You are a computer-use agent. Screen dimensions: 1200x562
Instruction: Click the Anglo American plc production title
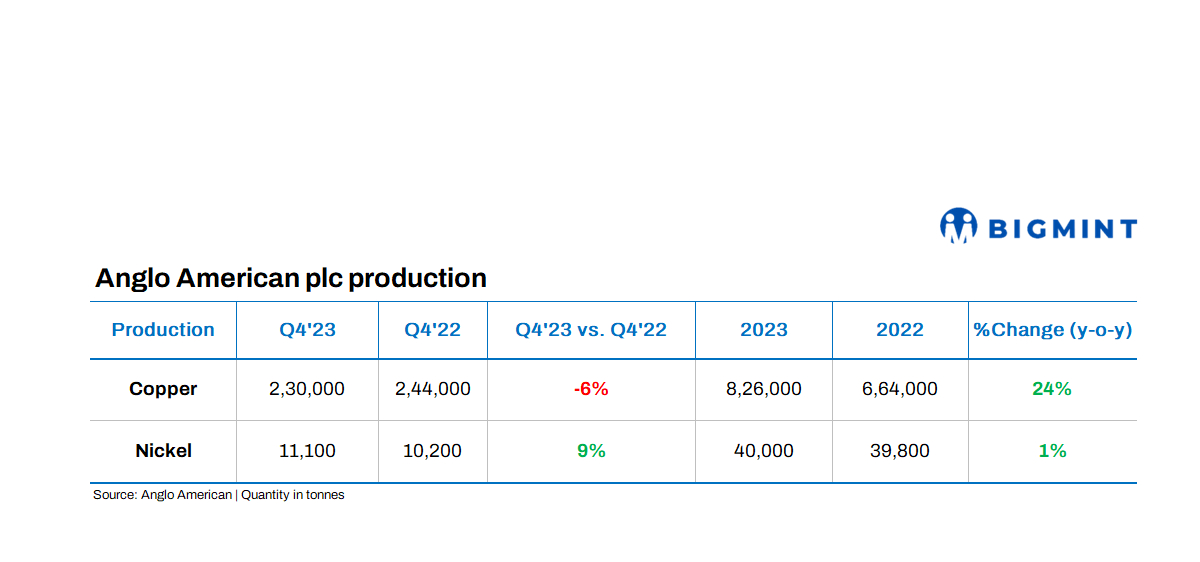pos(290,278)
